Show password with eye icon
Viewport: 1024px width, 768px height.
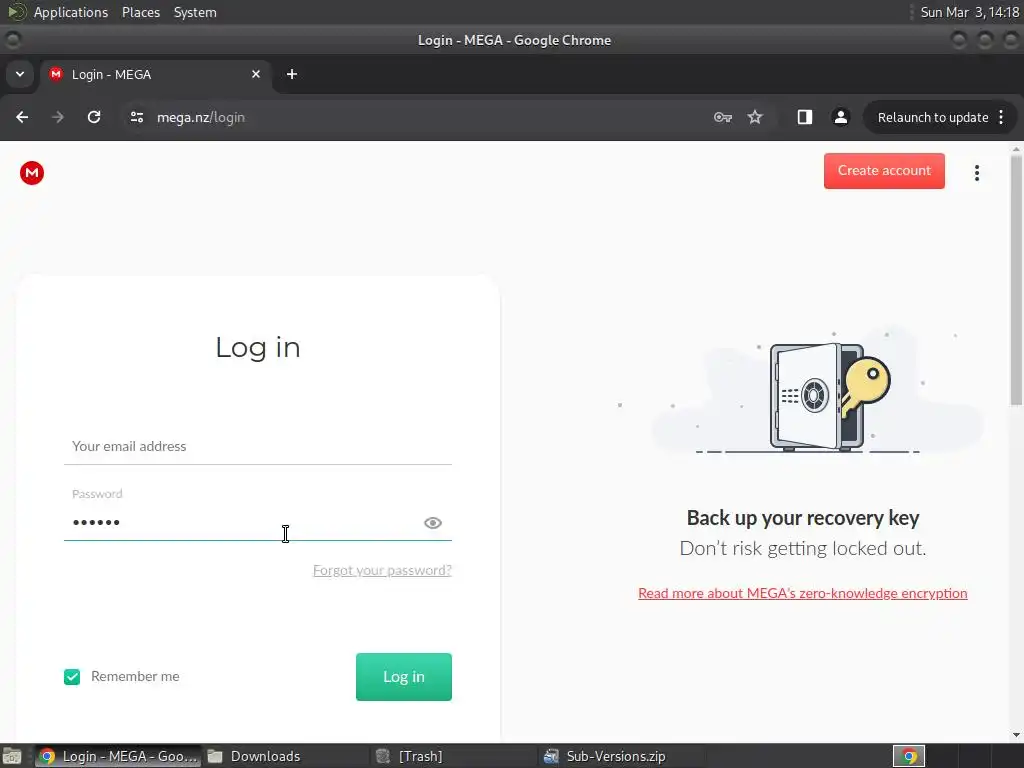(x=432, y=522)
